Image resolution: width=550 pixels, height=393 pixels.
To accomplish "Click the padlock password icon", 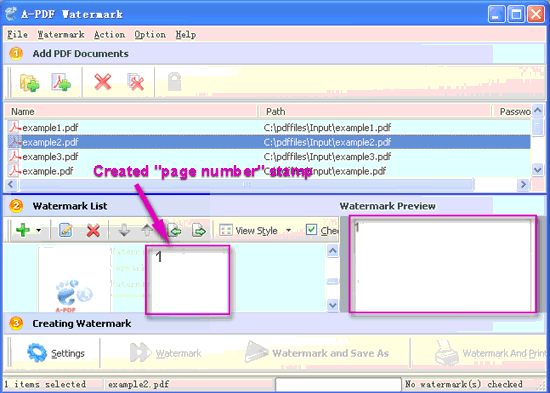I will (x=174, y=81).
